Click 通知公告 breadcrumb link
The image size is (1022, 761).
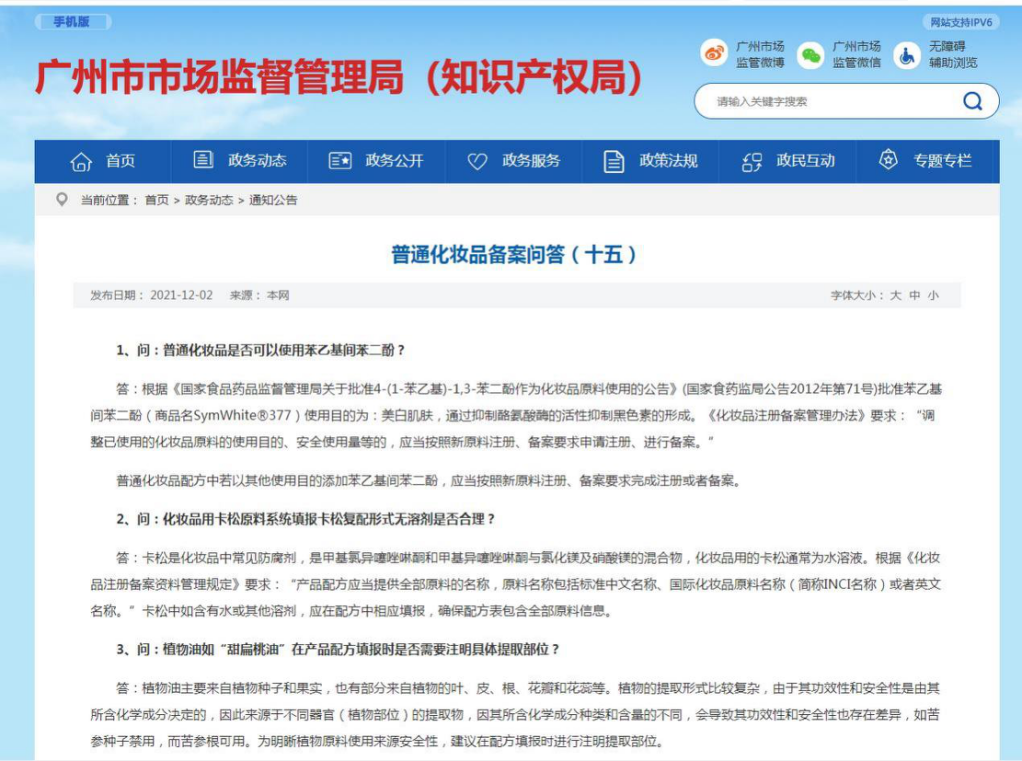pos(273,200)
